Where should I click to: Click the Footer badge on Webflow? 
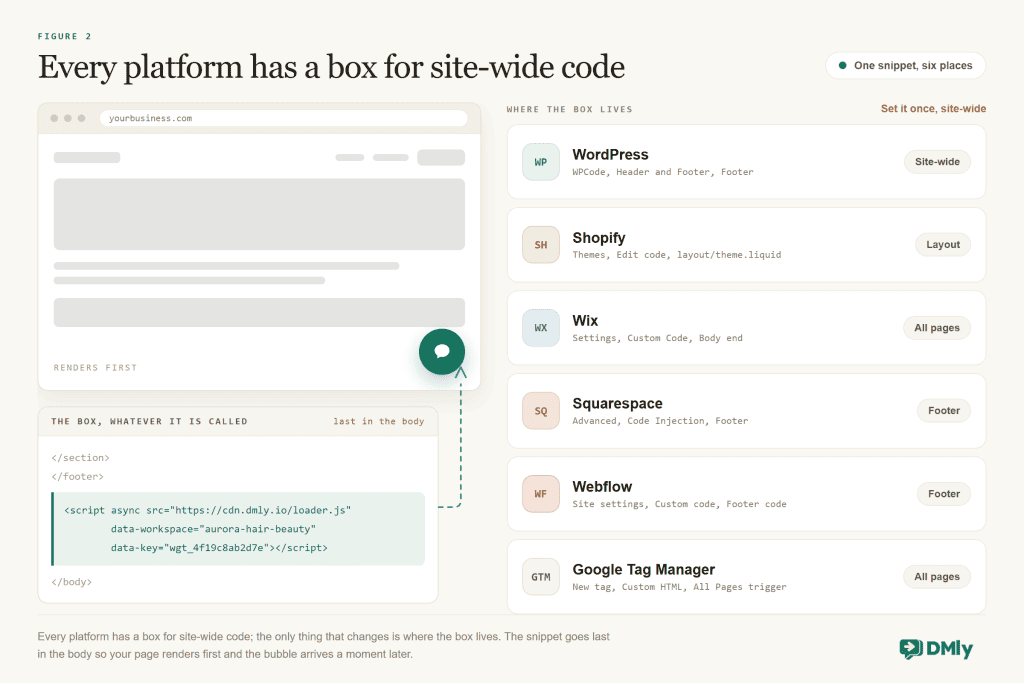pyautogui.click(x=944, y=494)
